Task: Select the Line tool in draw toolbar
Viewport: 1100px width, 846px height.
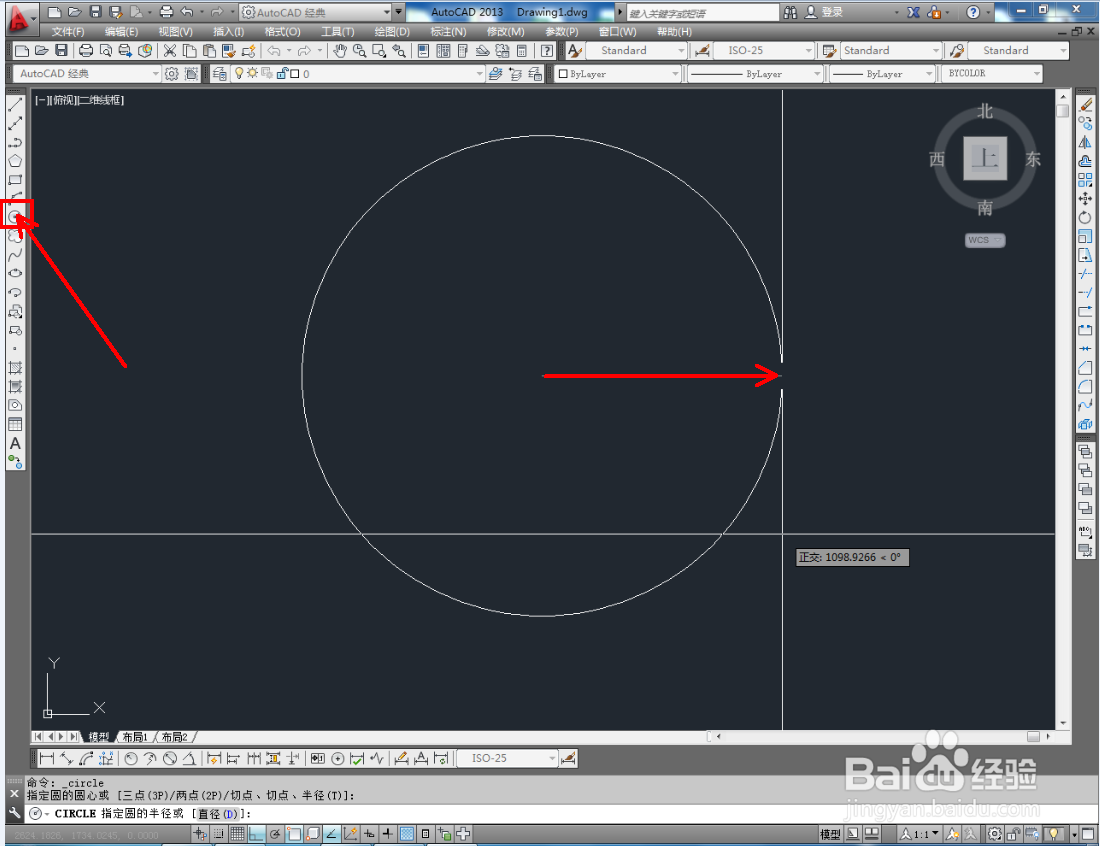Action: tap(15, 104)
